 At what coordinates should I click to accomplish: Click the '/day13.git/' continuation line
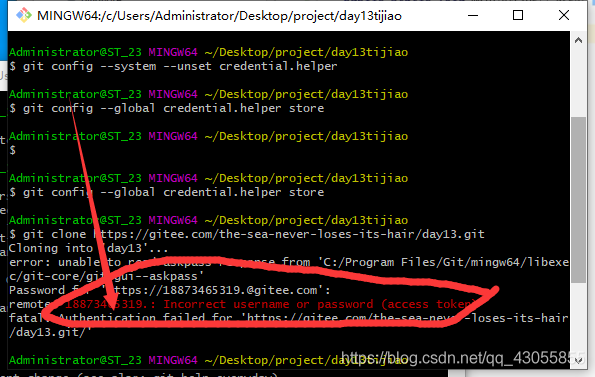50,332
